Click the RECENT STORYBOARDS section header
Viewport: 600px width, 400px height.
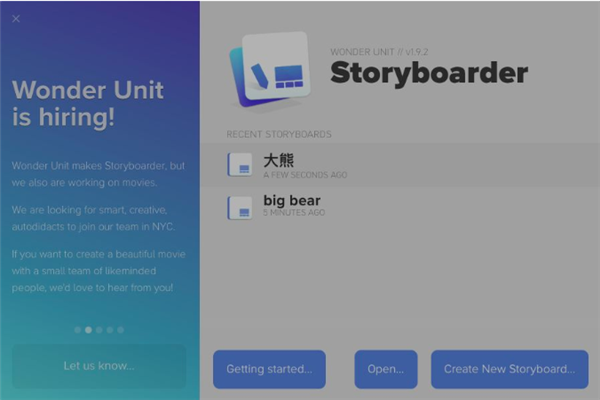[x=279, y=134]
